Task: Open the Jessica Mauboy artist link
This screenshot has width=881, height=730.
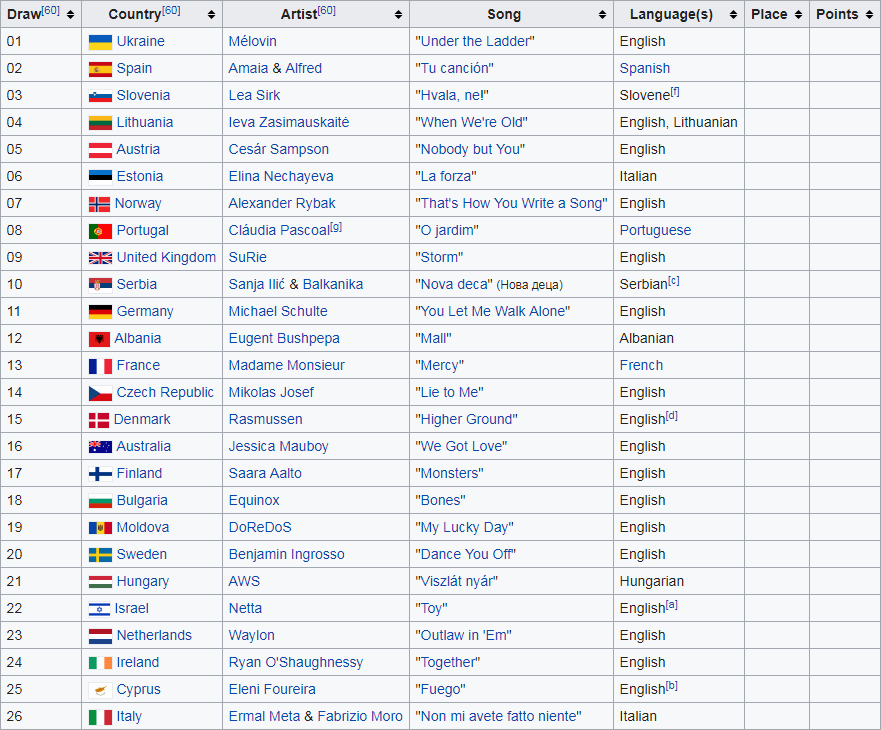Action: 278,446
